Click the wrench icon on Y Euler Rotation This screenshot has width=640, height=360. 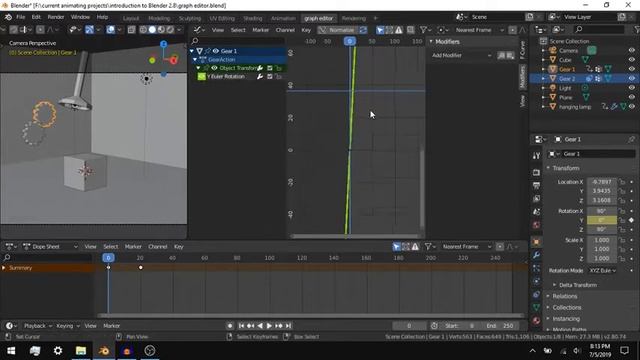[260, 76]
